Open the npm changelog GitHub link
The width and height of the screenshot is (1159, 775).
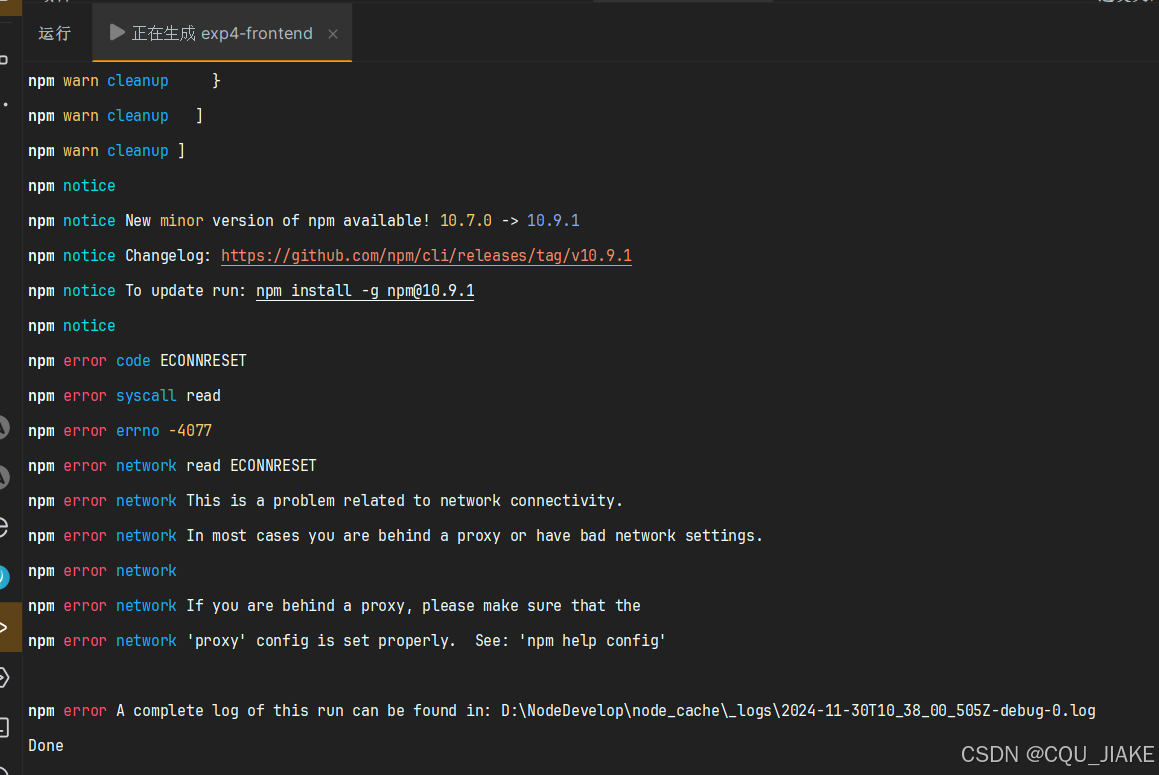(426, 255)
